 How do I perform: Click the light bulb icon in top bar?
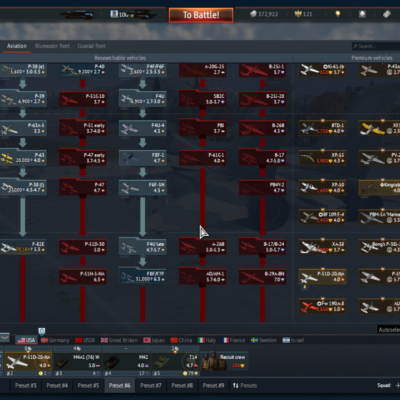(338, 14)
